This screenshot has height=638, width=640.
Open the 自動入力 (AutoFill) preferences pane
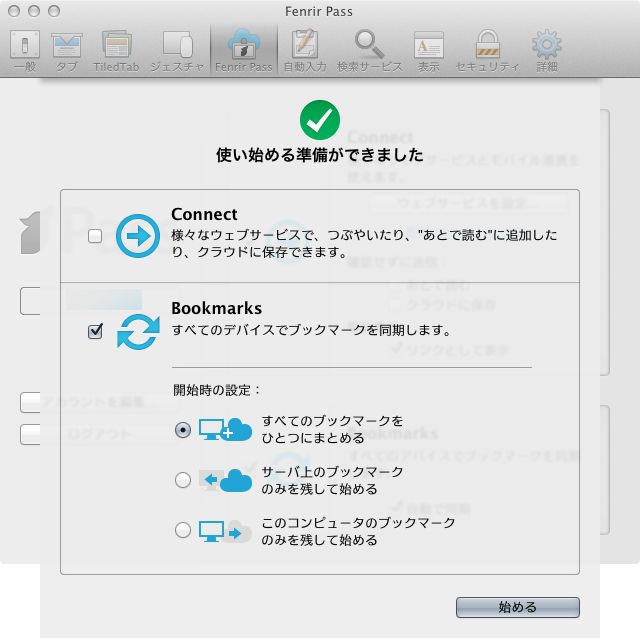(x=305, y=51)
